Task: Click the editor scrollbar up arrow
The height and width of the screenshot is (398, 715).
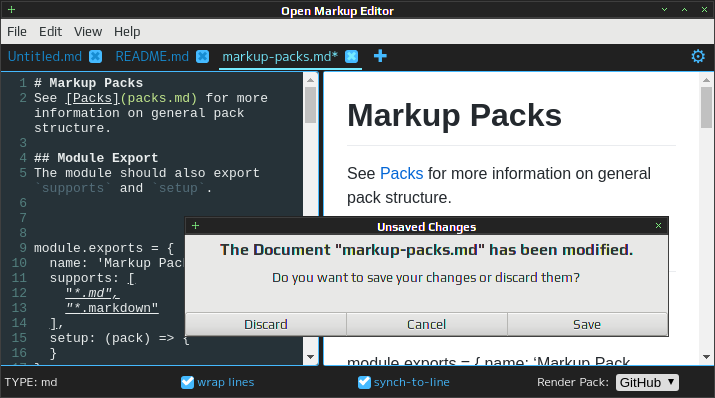Action: (311, 80)
